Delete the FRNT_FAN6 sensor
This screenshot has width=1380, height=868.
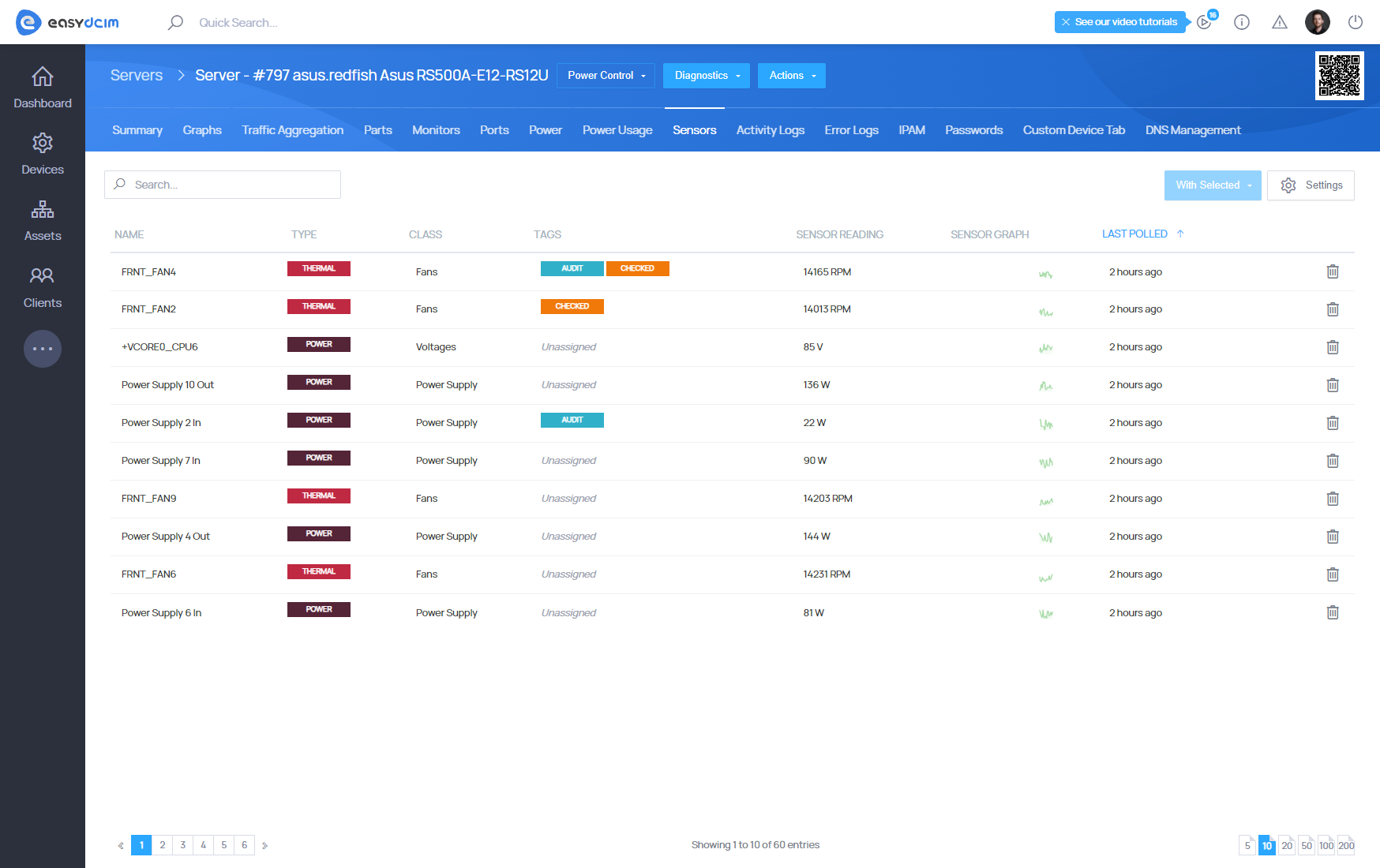1333,574
